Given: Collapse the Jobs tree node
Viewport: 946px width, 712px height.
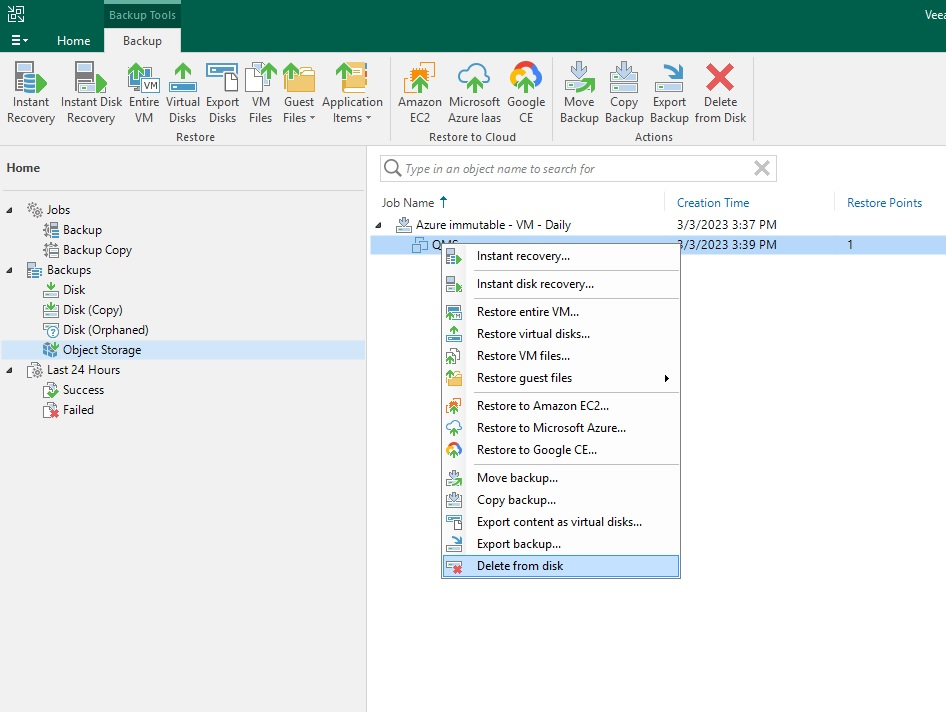Looking at the screenshot, I should (x=9, y=210).
